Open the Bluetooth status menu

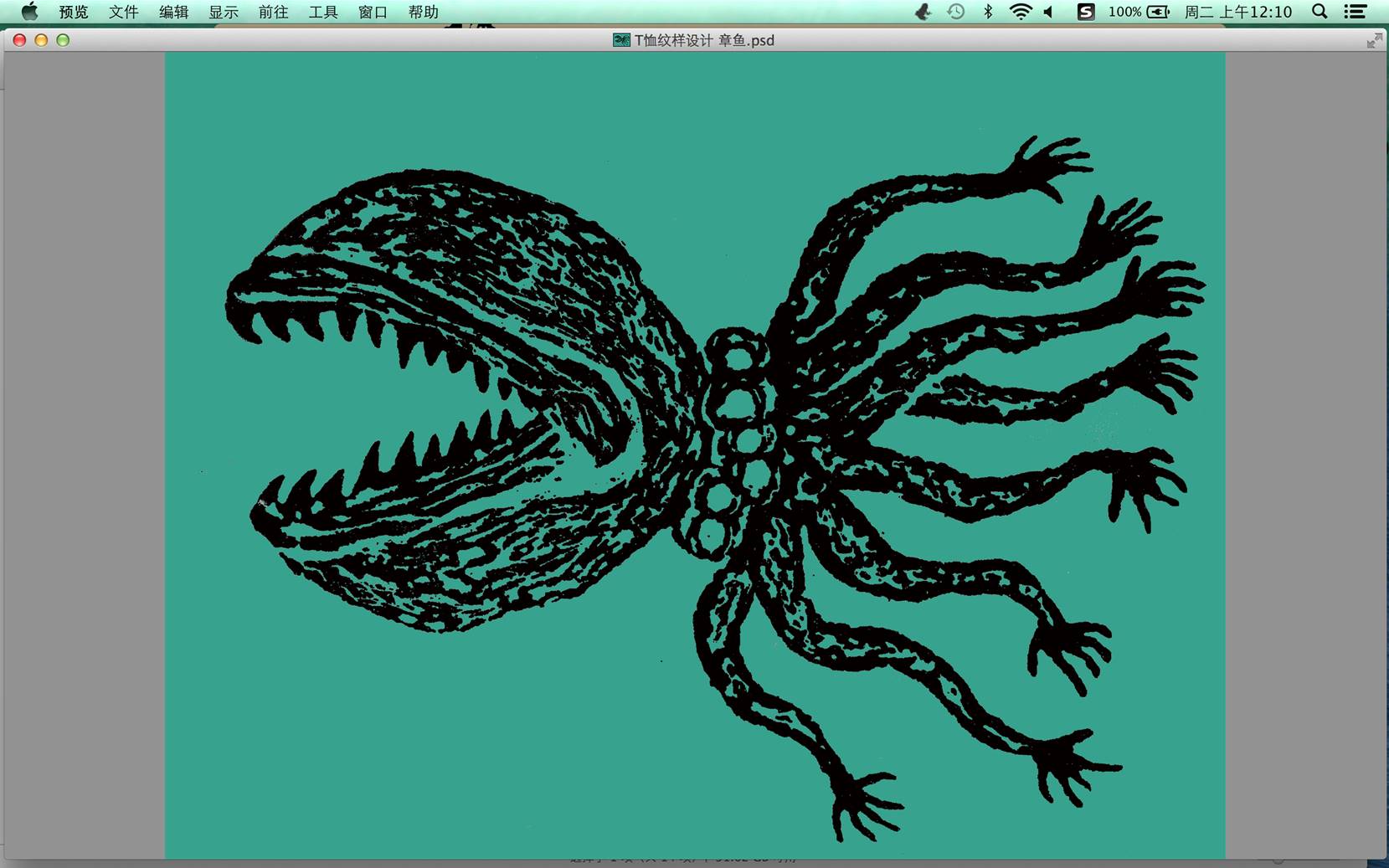pyautogui.click(x=988, y=12)
